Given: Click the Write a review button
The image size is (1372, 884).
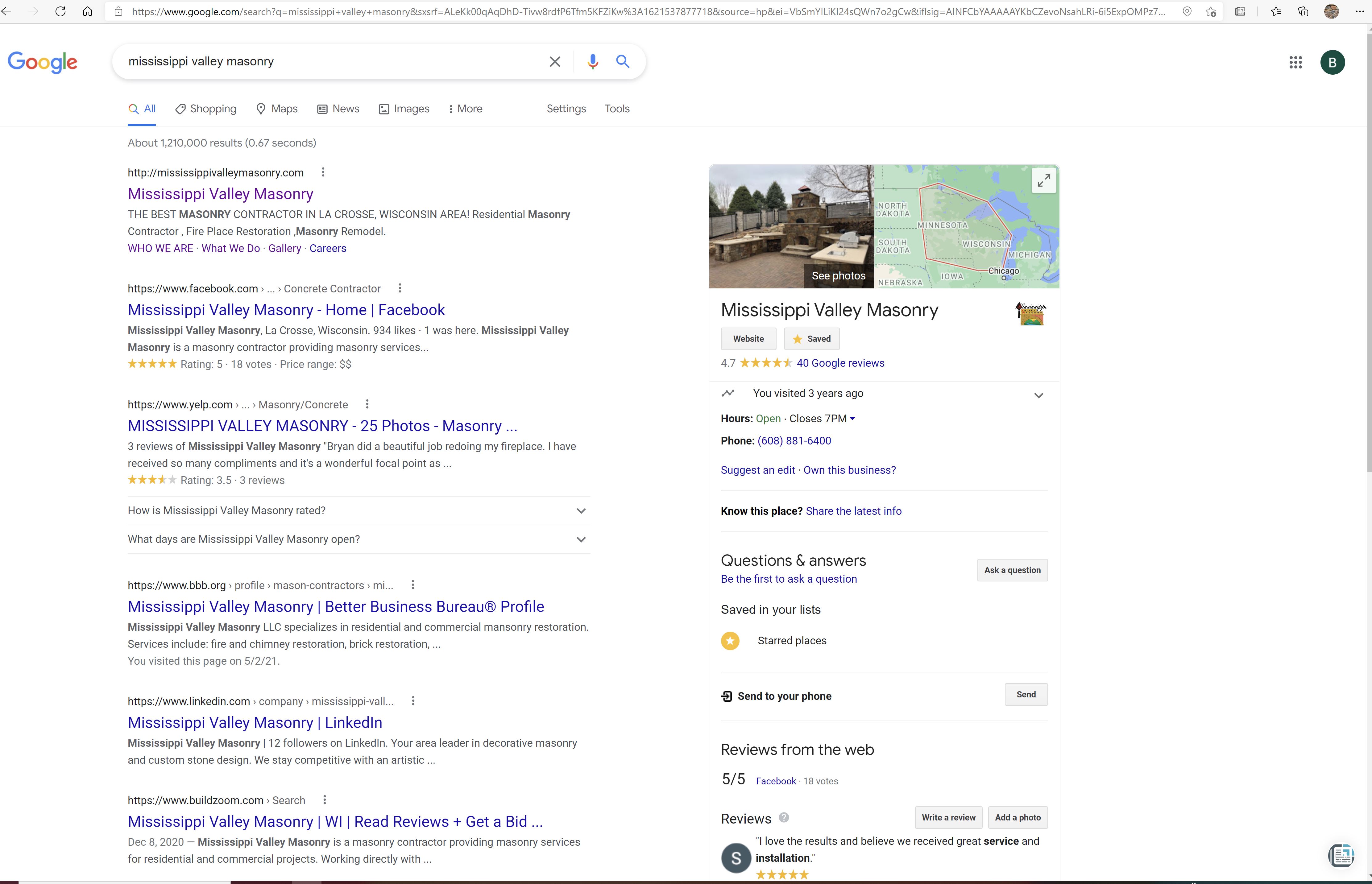Looking at the screenshot, I should click(x=948, y=817).
